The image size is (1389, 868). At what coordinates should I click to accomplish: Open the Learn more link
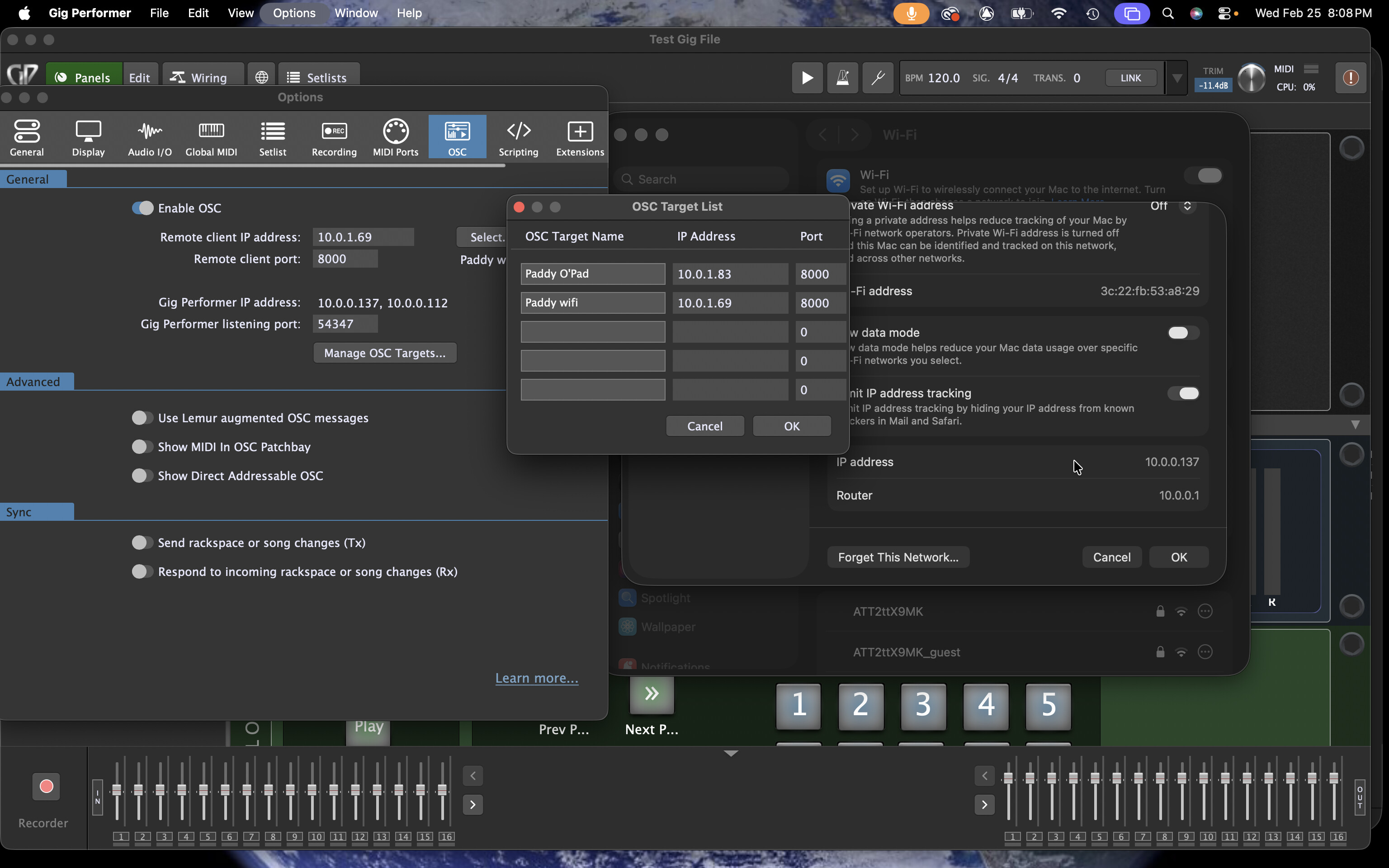click(537, 678)
